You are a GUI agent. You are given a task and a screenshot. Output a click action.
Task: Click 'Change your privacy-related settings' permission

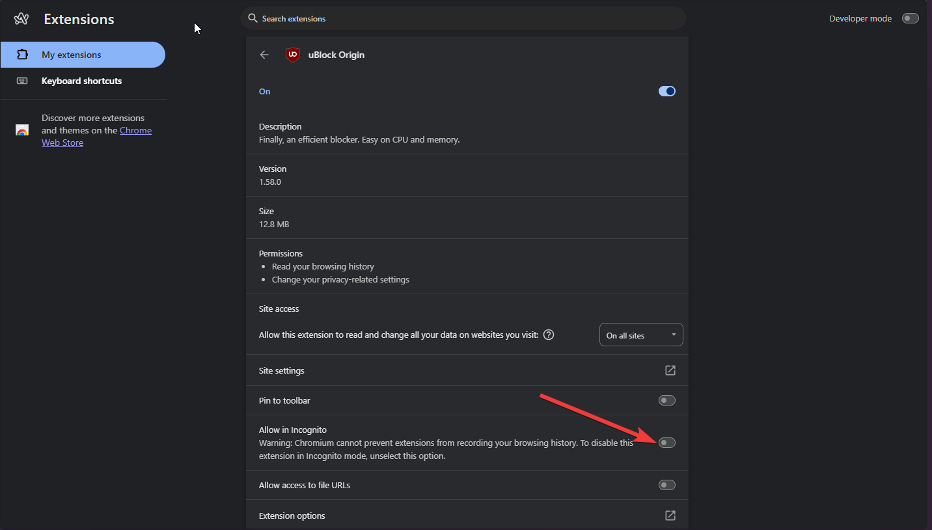click(x=341, y=279)
